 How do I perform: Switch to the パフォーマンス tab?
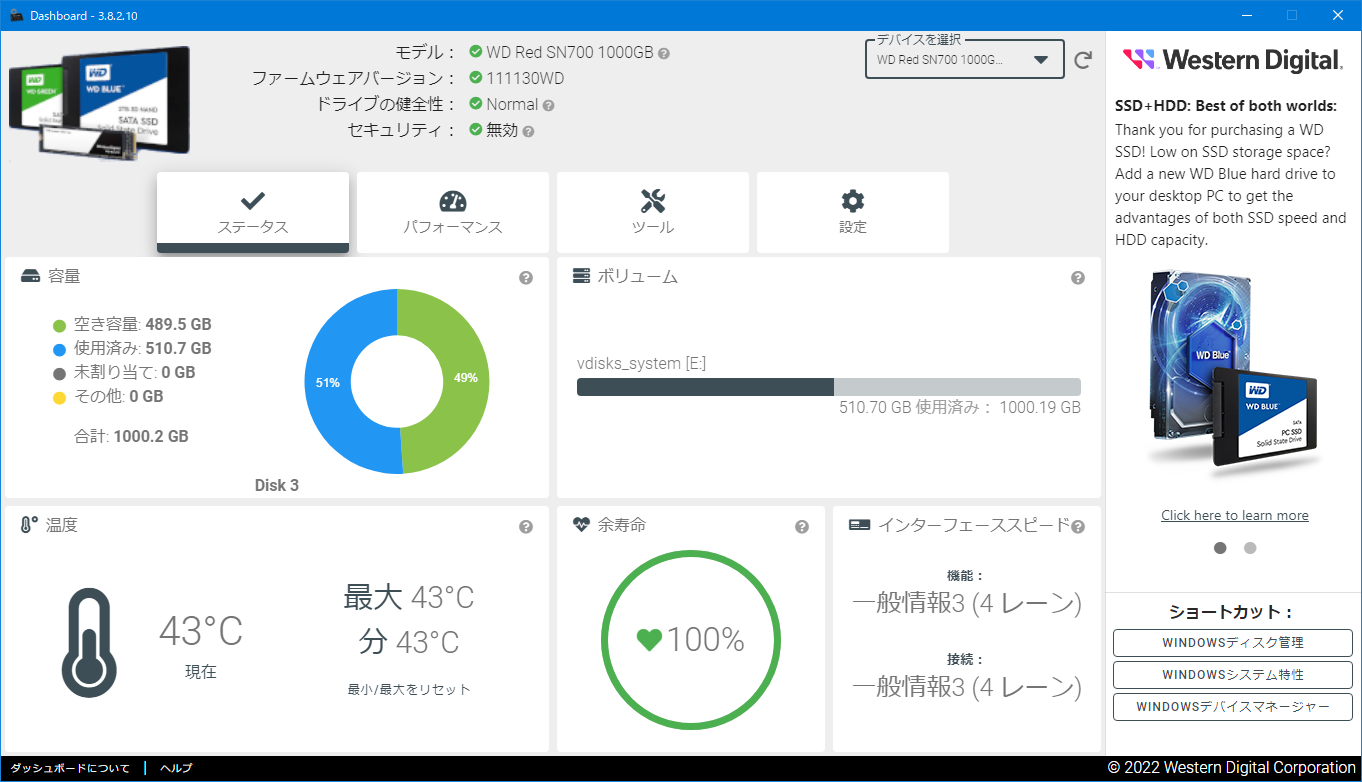tap(453, 212)
